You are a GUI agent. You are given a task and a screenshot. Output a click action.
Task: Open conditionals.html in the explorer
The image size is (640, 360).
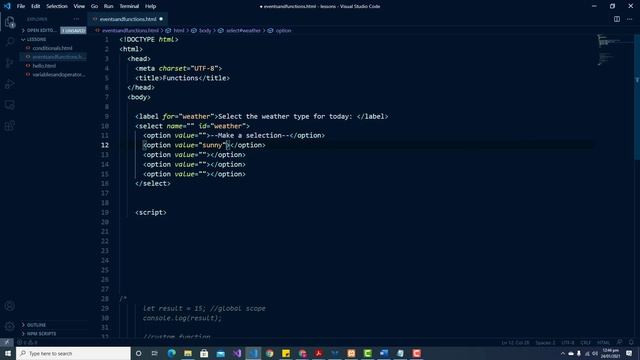(x=52, y=48)
